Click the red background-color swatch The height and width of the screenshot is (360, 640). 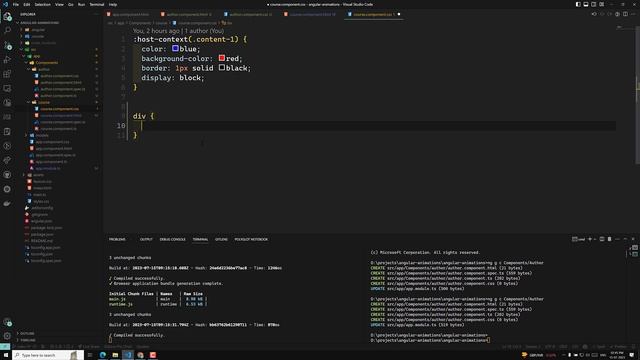[x=222, y=58]
